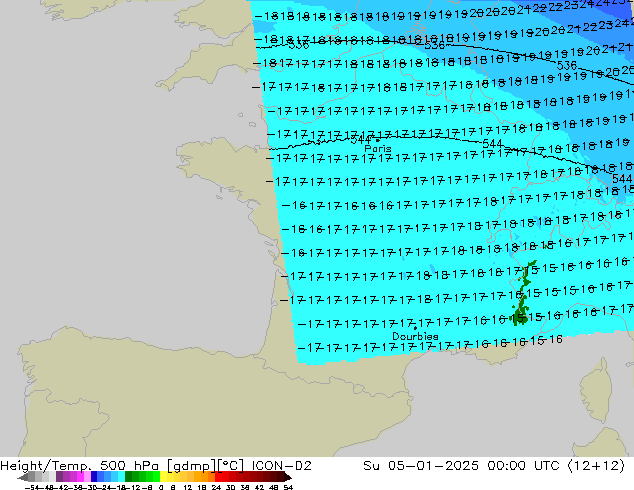The width and height of the screenshot is (634, 490).
Task: Click the dark purple swatch in the legend
Action: coord(59,477)
